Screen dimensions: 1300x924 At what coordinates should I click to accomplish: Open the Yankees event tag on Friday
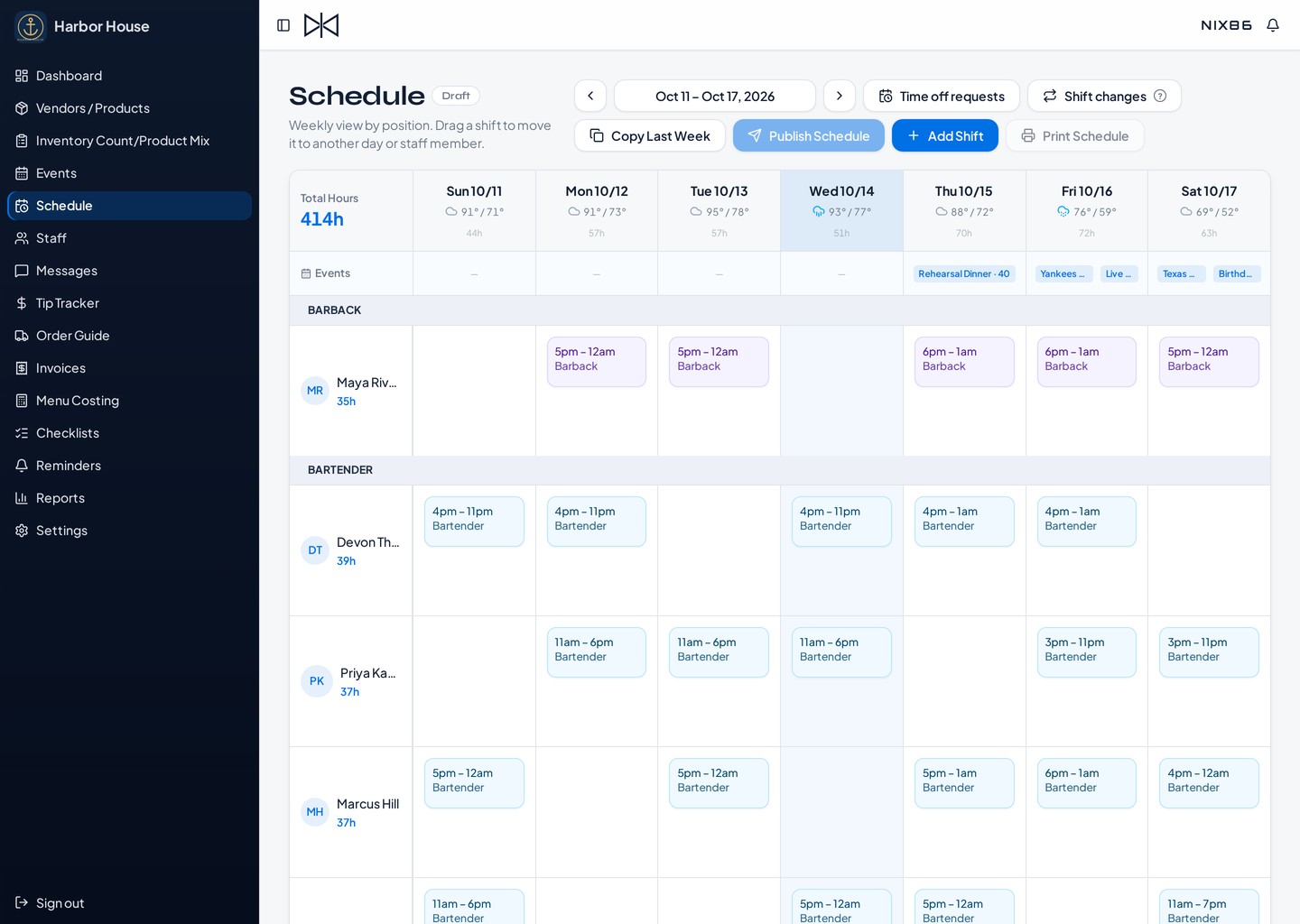click(1063, 273)
